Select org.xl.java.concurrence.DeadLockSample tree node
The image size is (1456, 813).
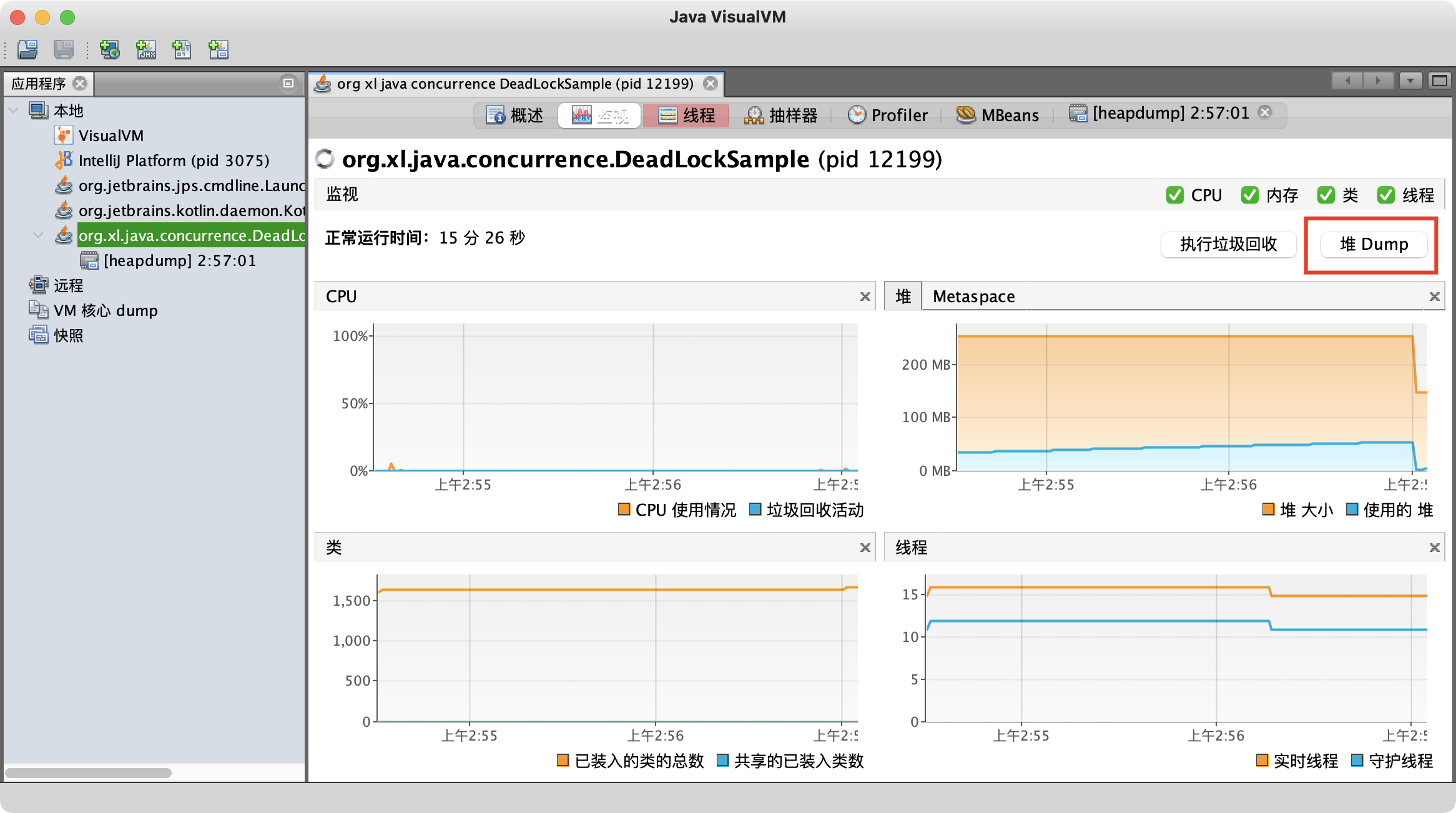[x=191, y=235]
